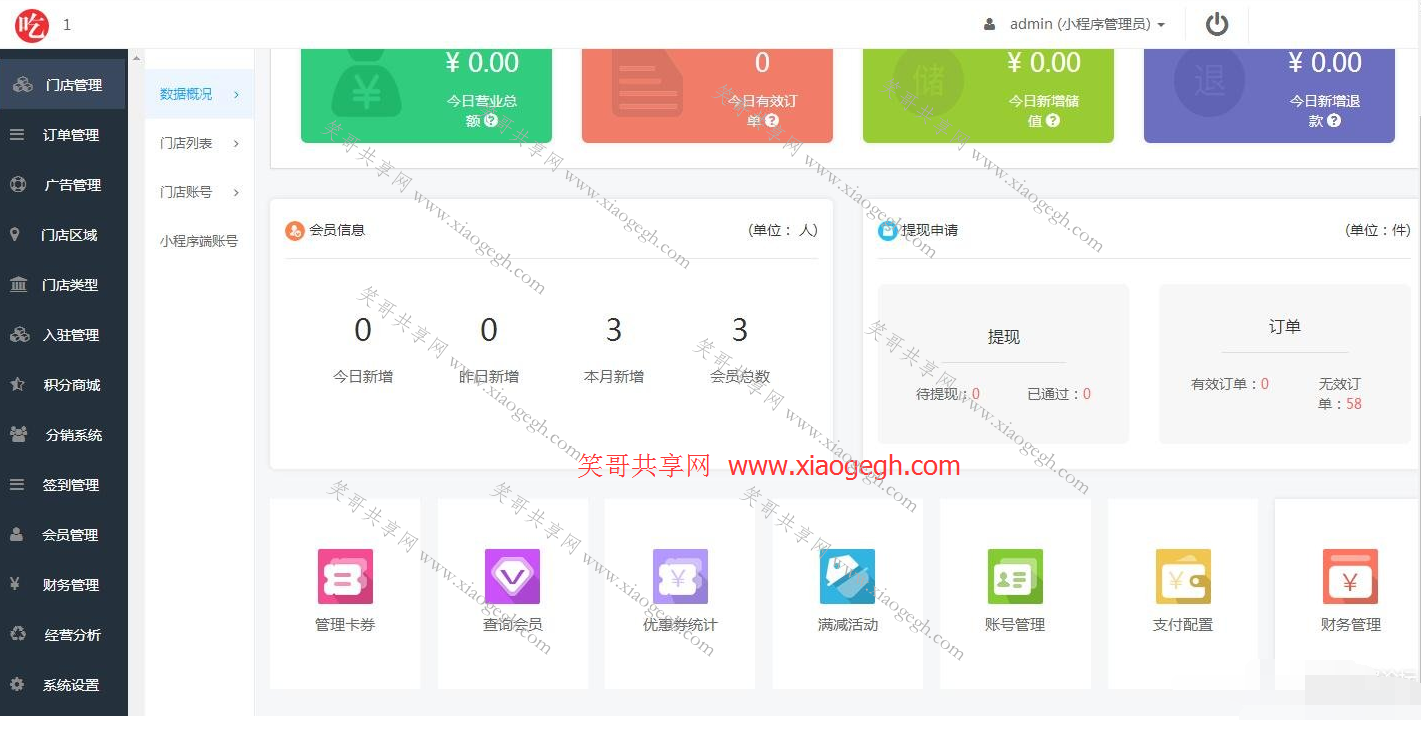Viewport: 1421px width, 734px height.
Task: Click the power logout icon
Action: pyautogui.click(x=1217, y=24)
